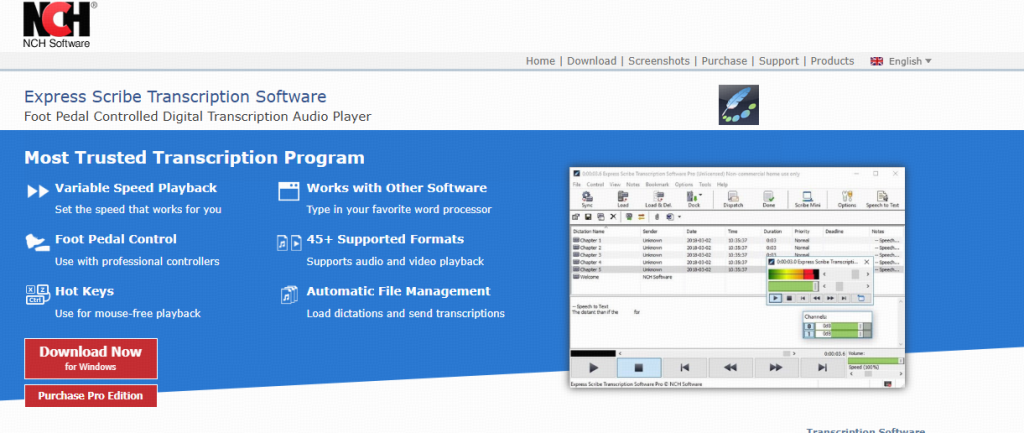
Task: Open the Purchase page link
Action: (x=724, y=61)
